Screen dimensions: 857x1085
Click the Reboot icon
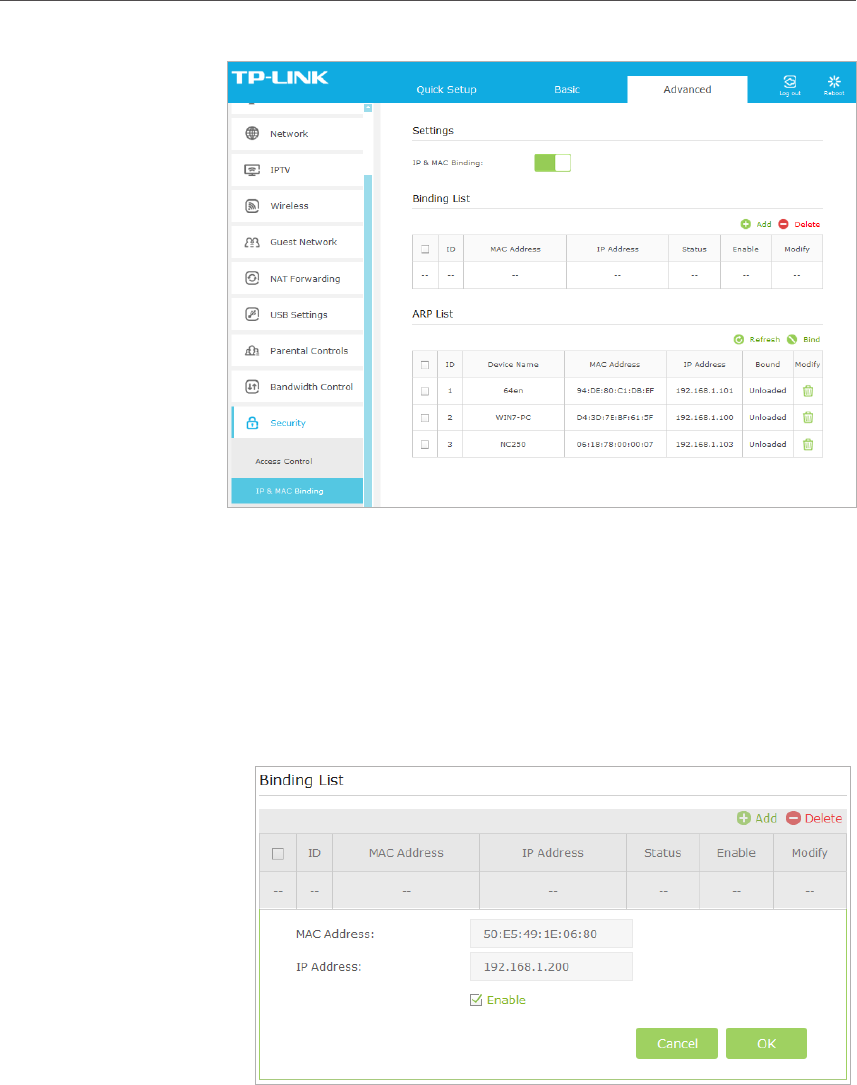point(834,82)
